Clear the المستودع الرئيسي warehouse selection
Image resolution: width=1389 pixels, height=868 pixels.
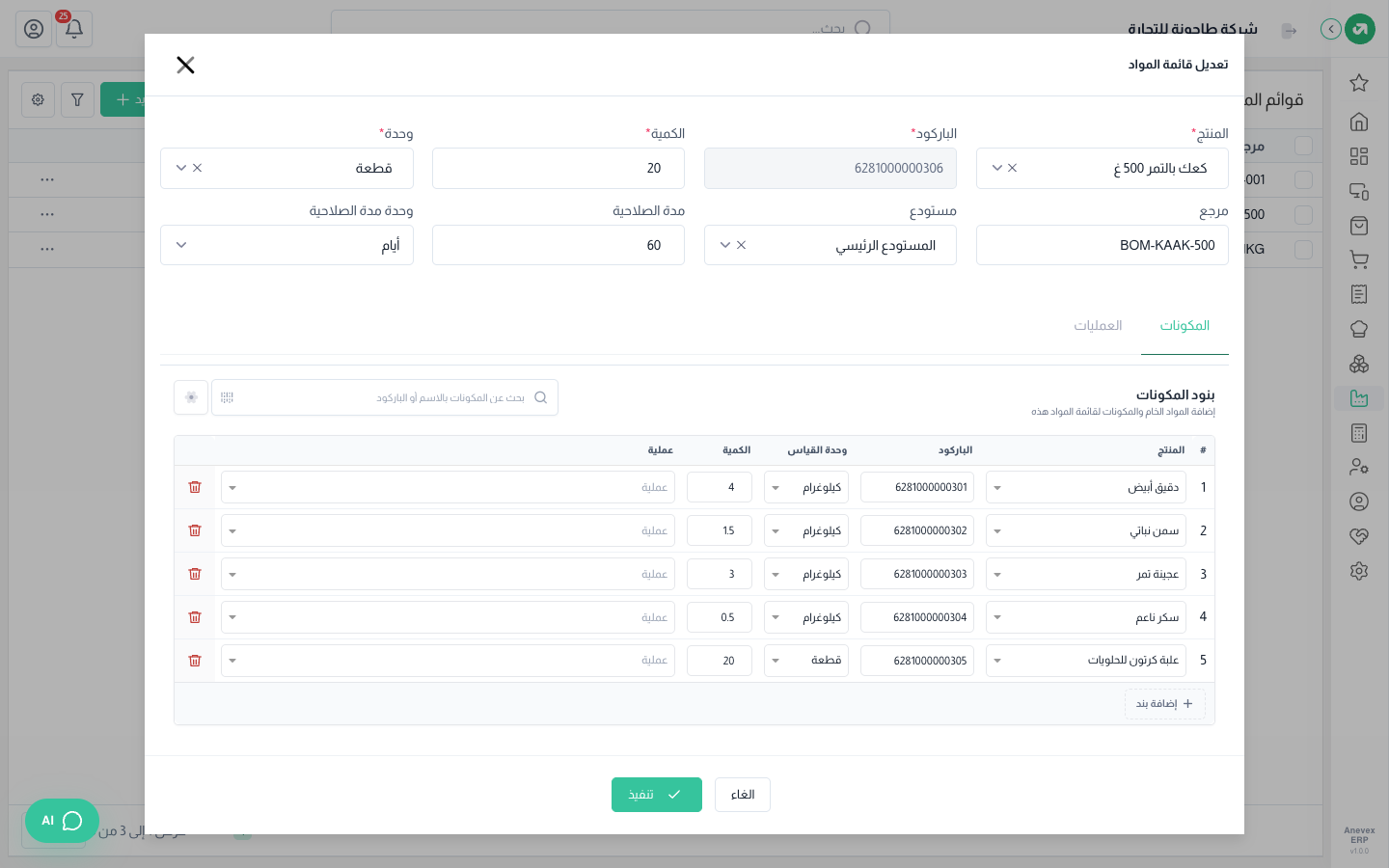click(x=741, y=245)
